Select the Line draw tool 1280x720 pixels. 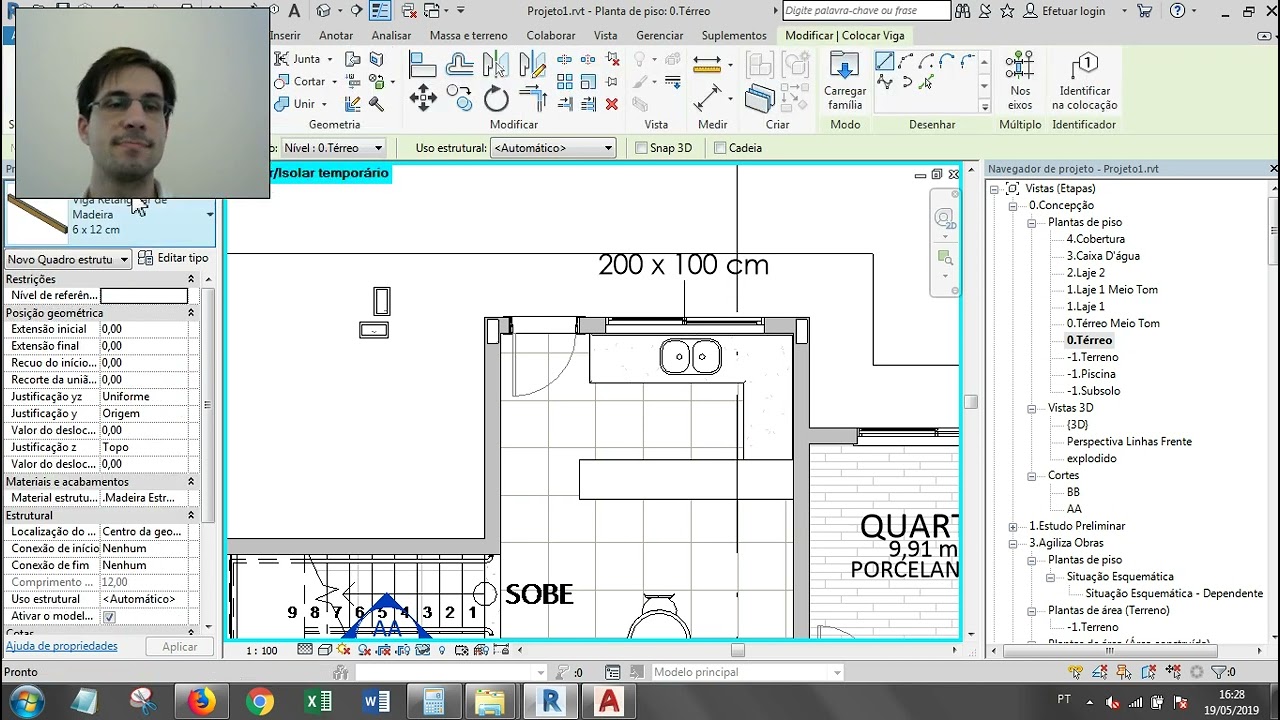click(x=884, y=62)
